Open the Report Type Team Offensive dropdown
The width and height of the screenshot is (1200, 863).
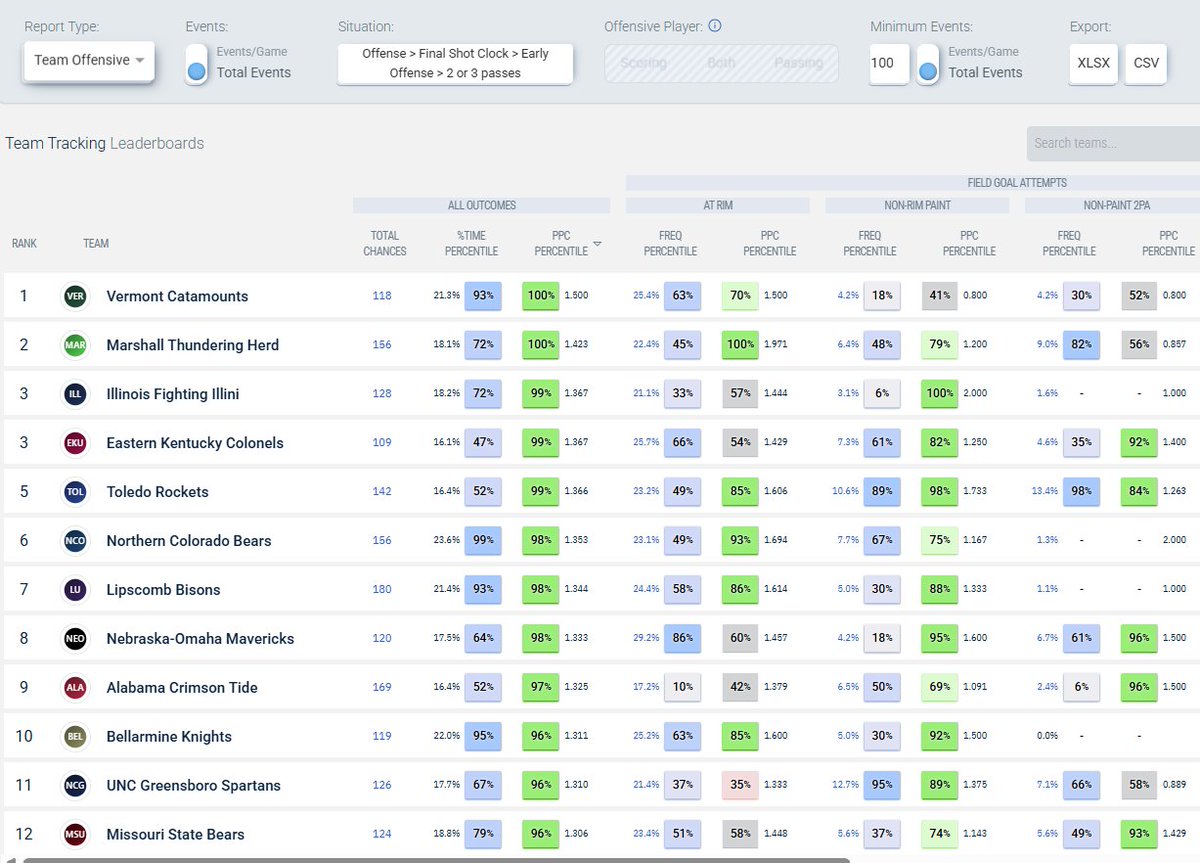click(x=89, y=60)
